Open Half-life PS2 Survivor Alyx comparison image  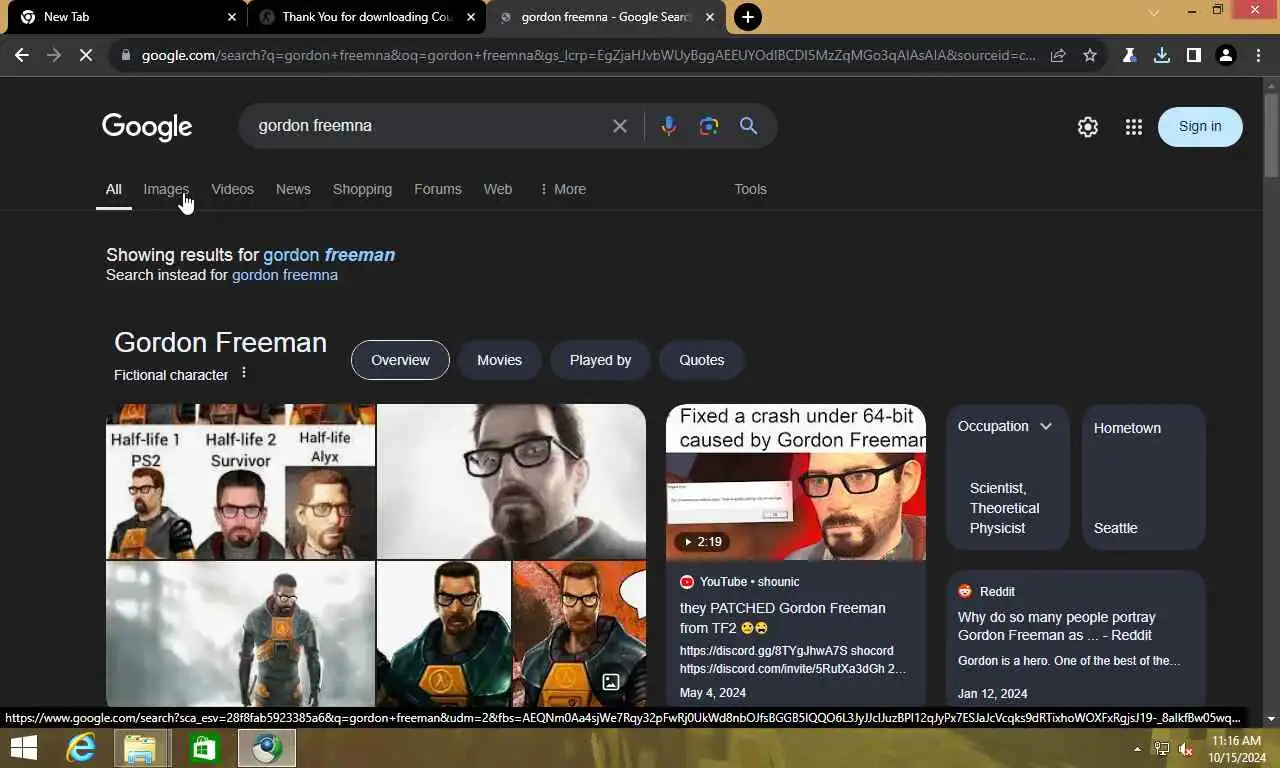240,481
